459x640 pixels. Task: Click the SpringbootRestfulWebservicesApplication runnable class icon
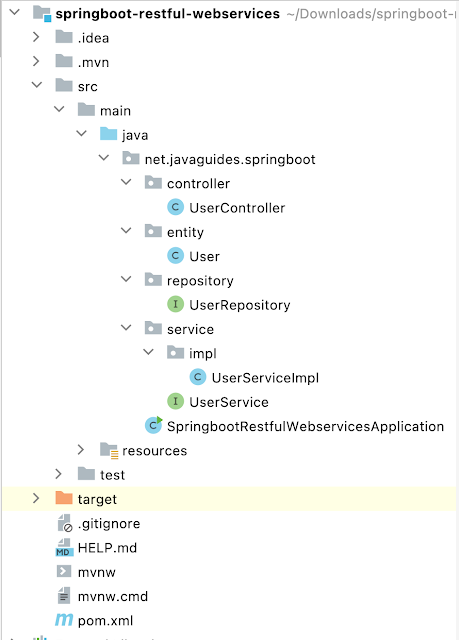(154, 425)
